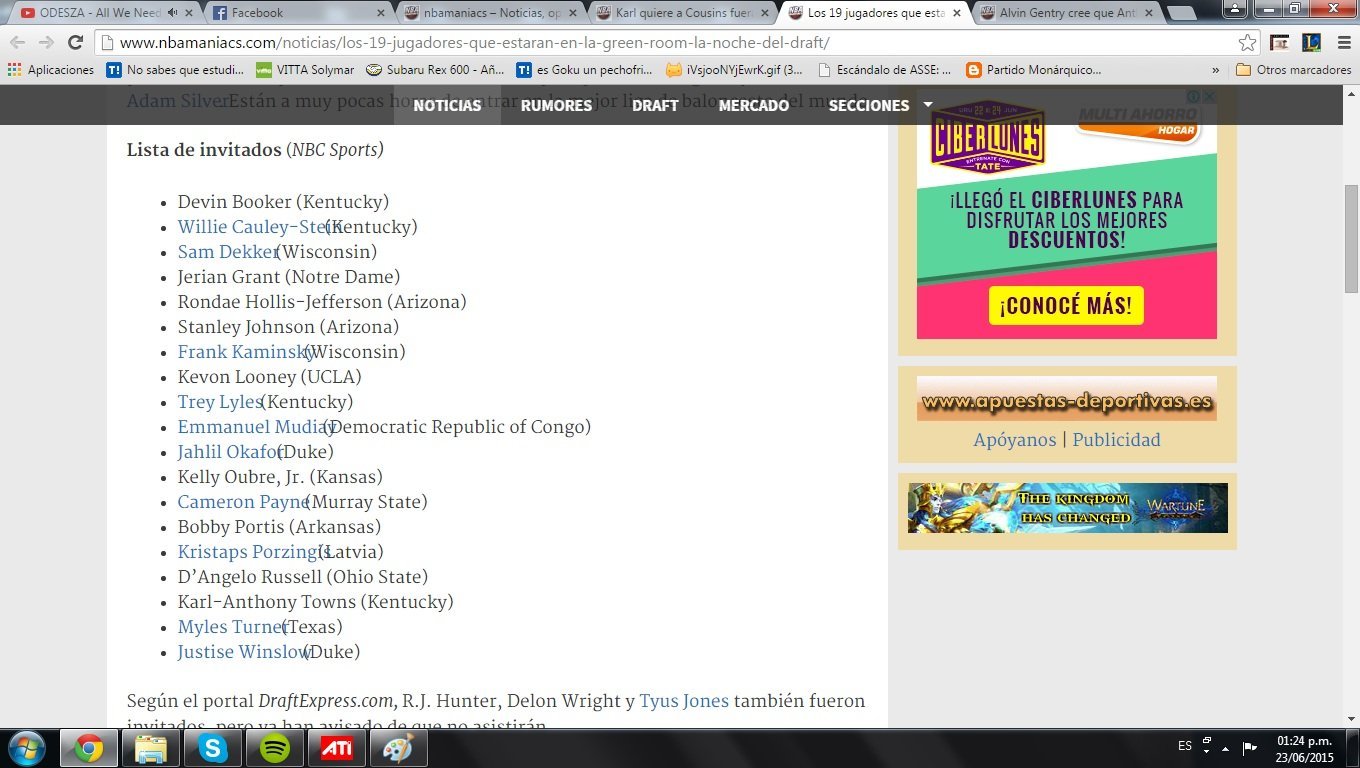Follow the Kristaps Porzingis link
Screen dimensions: 1360x768
pos(254,552)
